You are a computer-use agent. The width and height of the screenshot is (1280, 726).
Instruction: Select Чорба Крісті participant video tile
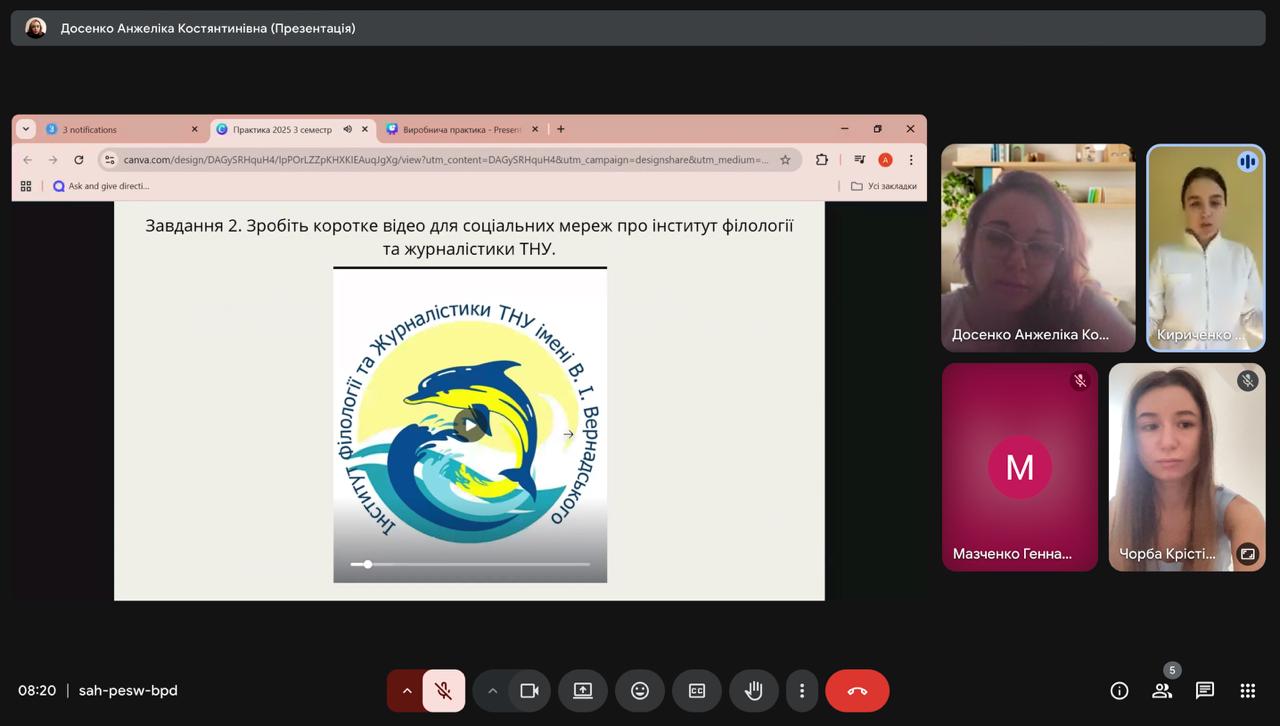(1186, 466)
